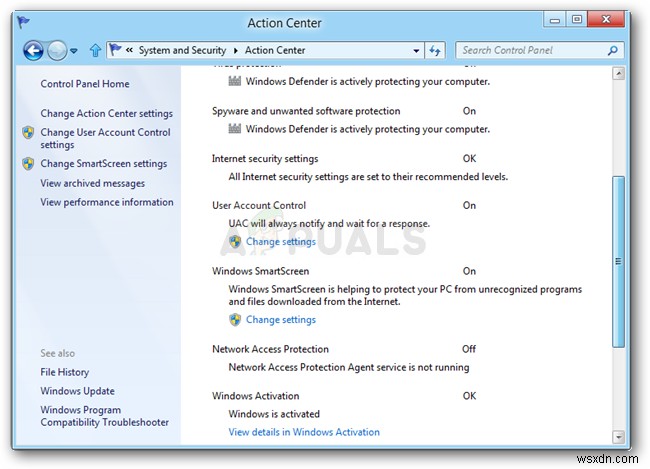Maximize the Action Center window

coord(577,19)
